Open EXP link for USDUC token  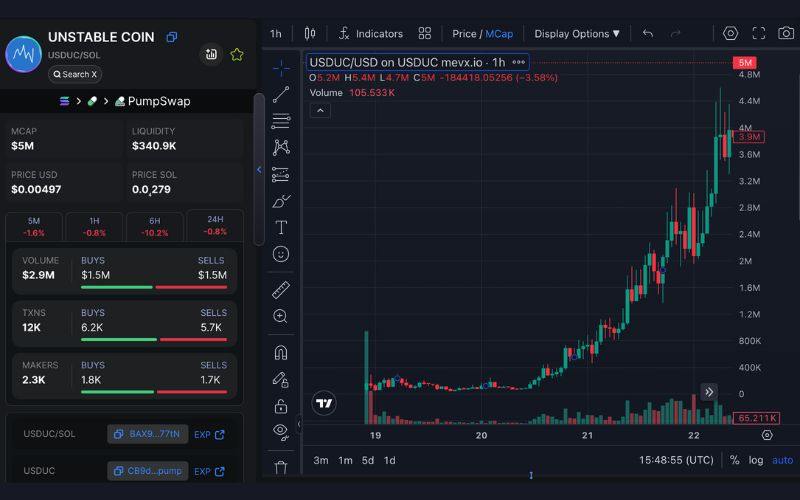pyautogui.click(x=209, y=471)
